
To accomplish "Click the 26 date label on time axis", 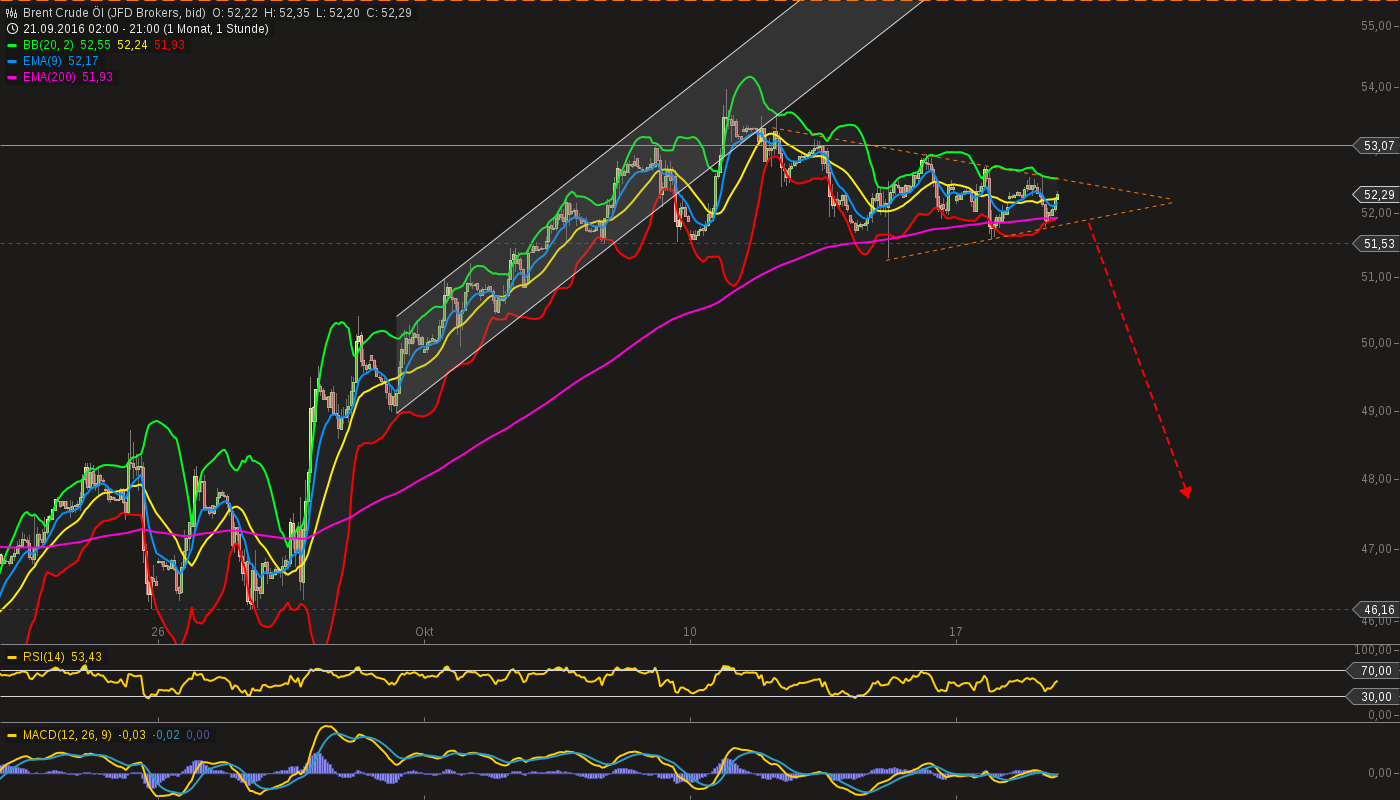I will 158,632.
